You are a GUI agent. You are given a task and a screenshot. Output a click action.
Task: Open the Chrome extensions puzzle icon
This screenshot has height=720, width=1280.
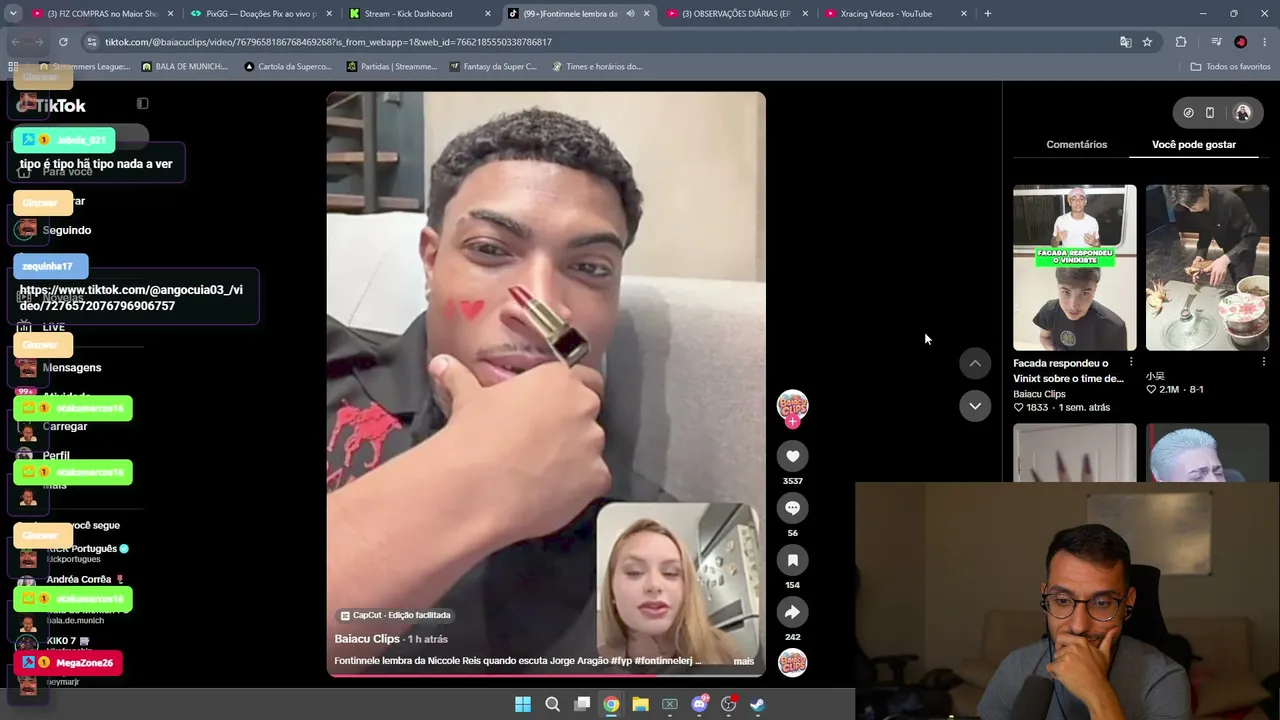click(1181, 42)
